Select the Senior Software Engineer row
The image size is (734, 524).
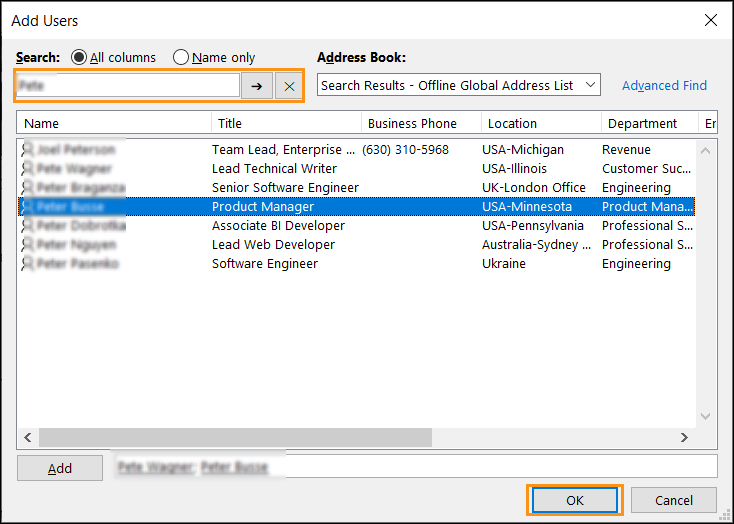pos(356,188)
